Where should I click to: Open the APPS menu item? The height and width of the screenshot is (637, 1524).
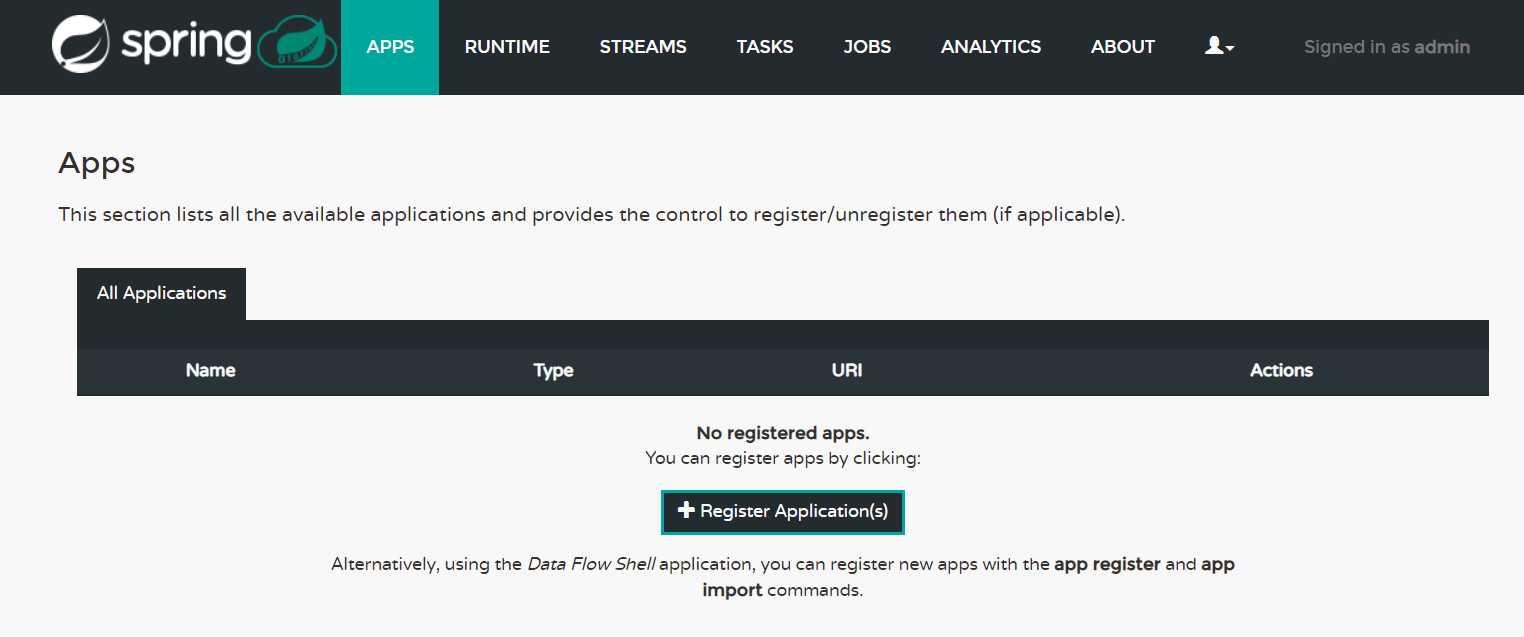390,47
